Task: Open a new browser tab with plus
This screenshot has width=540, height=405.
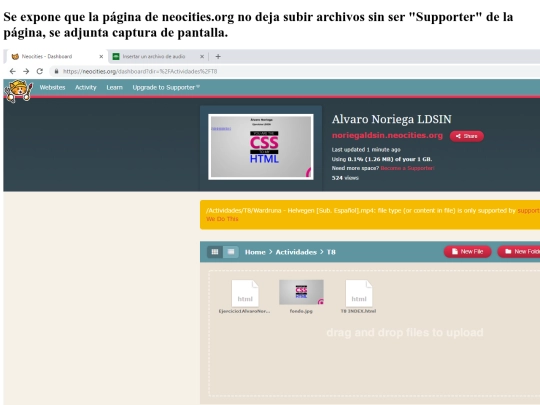Action: (218, 56)
